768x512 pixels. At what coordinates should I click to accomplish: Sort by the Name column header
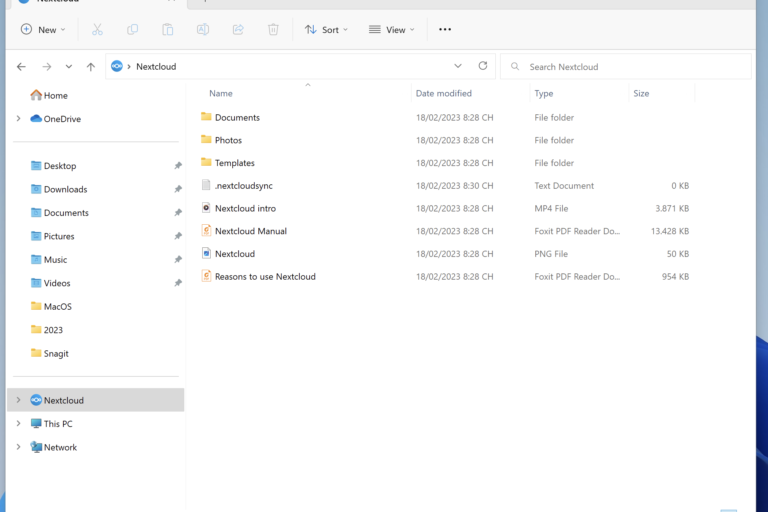221,93
